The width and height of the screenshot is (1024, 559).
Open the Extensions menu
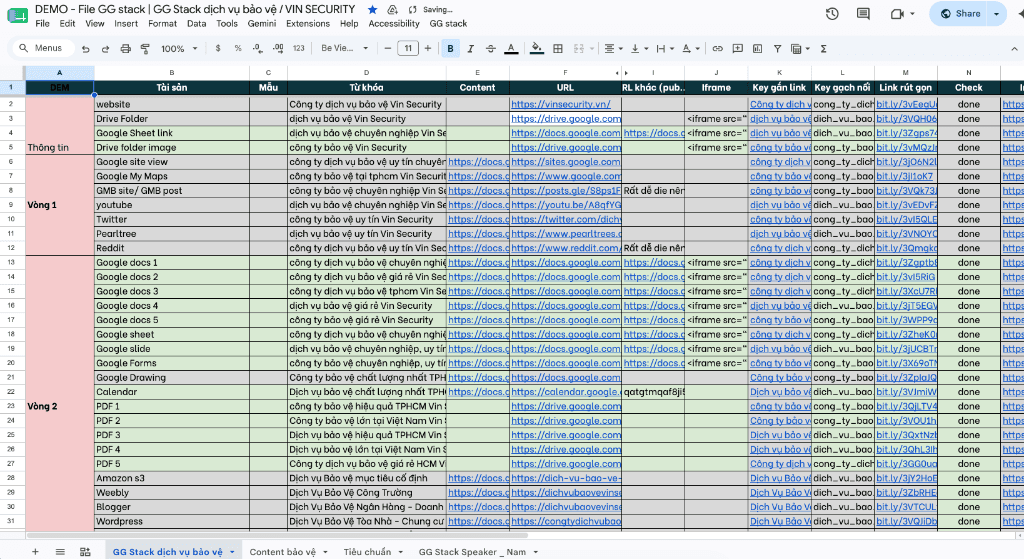click(x=308, y=24)
